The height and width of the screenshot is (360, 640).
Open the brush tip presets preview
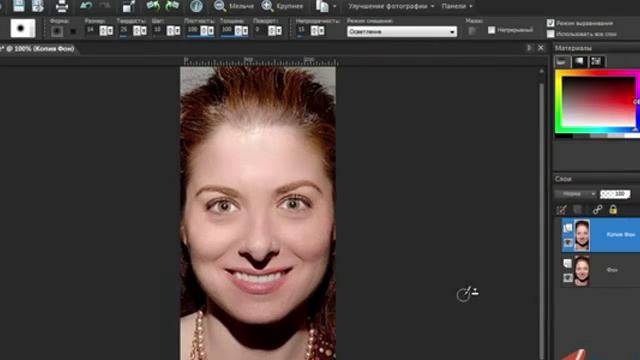(x=22, y=29)
